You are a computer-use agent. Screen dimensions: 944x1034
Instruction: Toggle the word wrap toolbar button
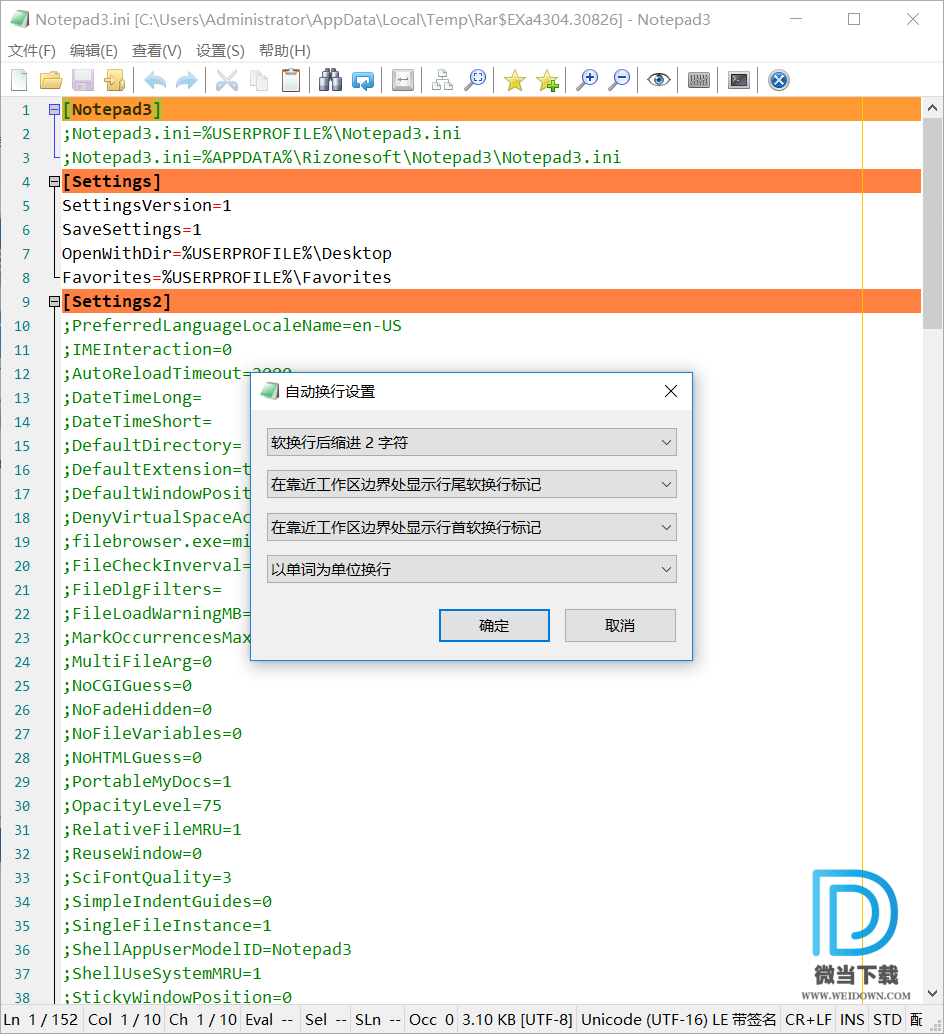pos(403,80)
